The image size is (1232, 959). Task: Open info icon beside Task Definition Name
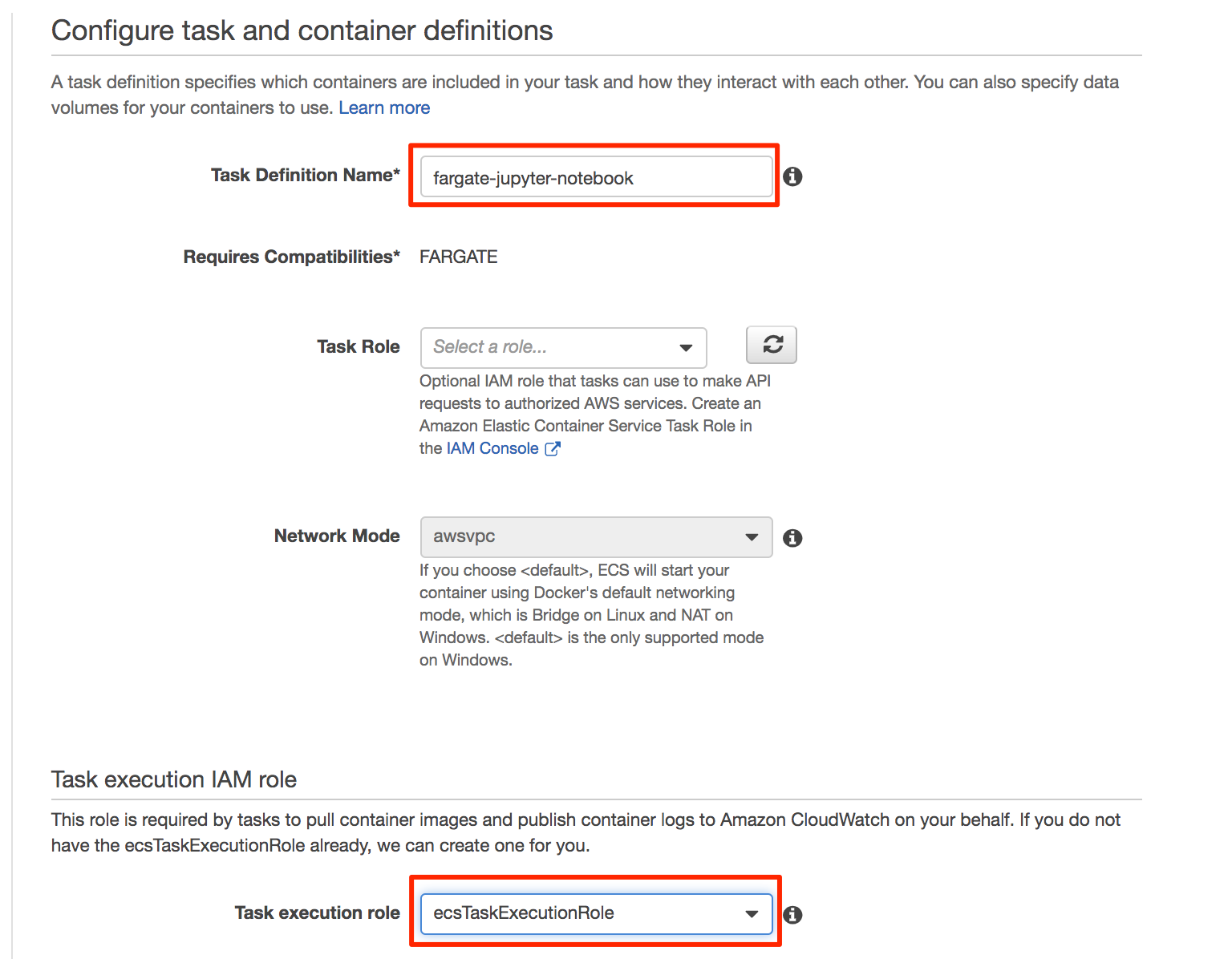792,176
